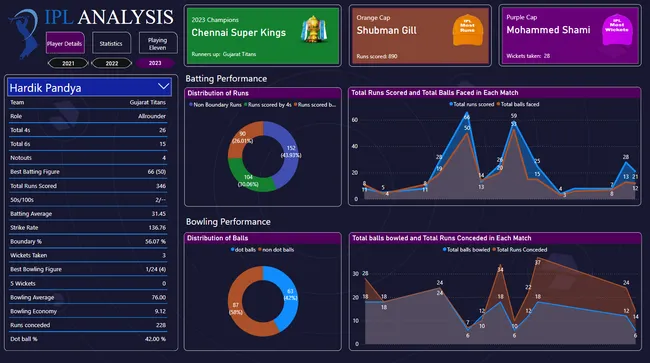Click the 5 Wickets row

point(88,283)
